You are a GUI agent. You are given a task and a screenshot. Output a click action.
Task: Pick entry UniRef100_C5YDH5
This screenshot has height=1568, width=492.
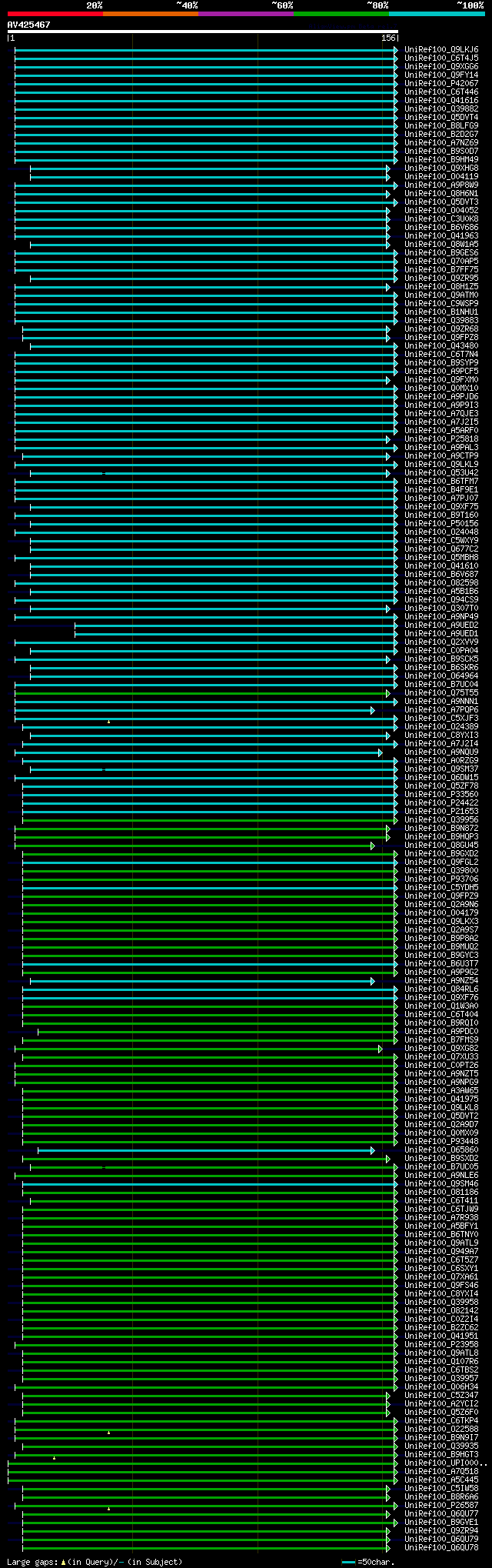(x=441, y=887)
